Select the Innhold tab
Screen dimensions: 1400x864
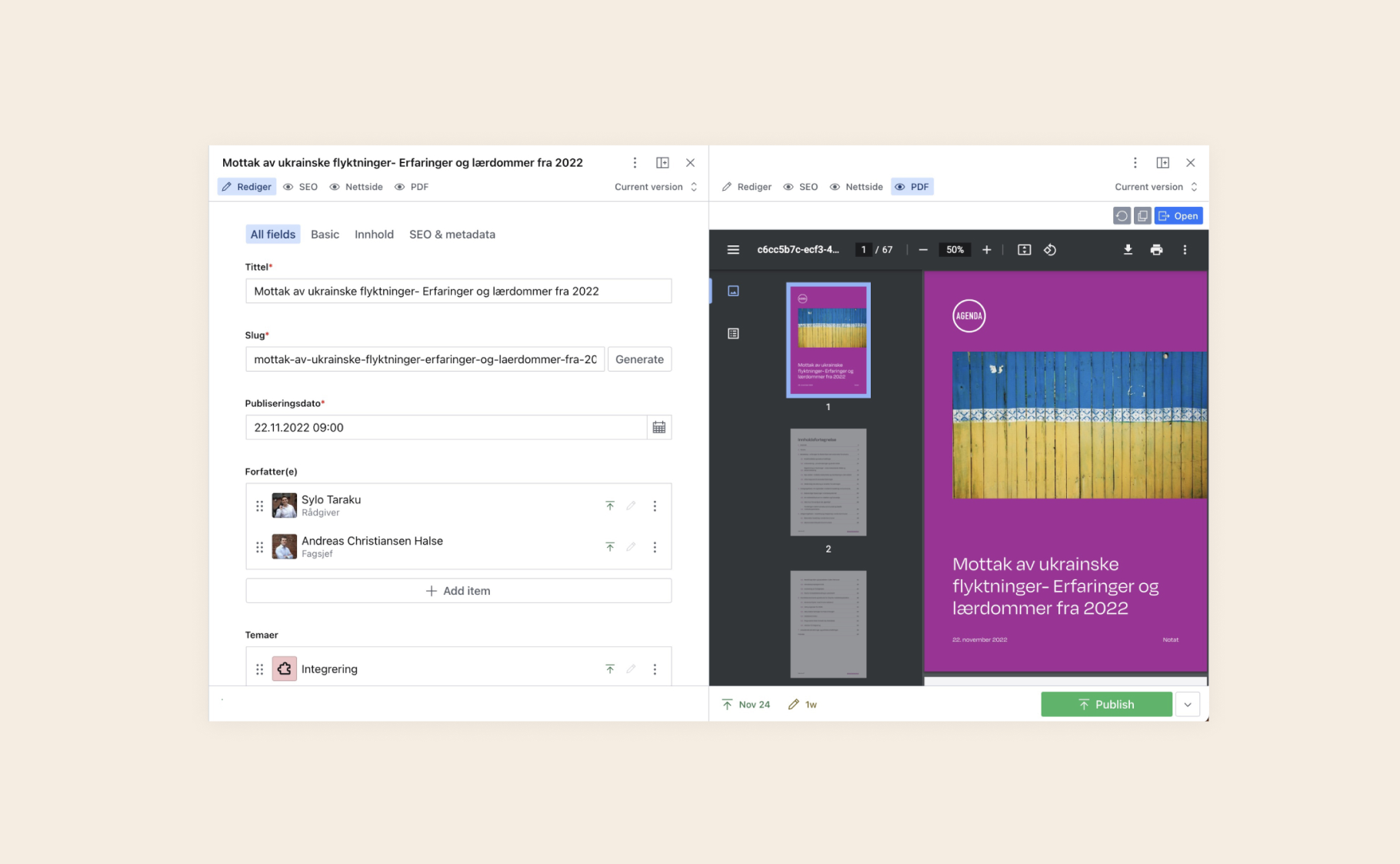374,235
